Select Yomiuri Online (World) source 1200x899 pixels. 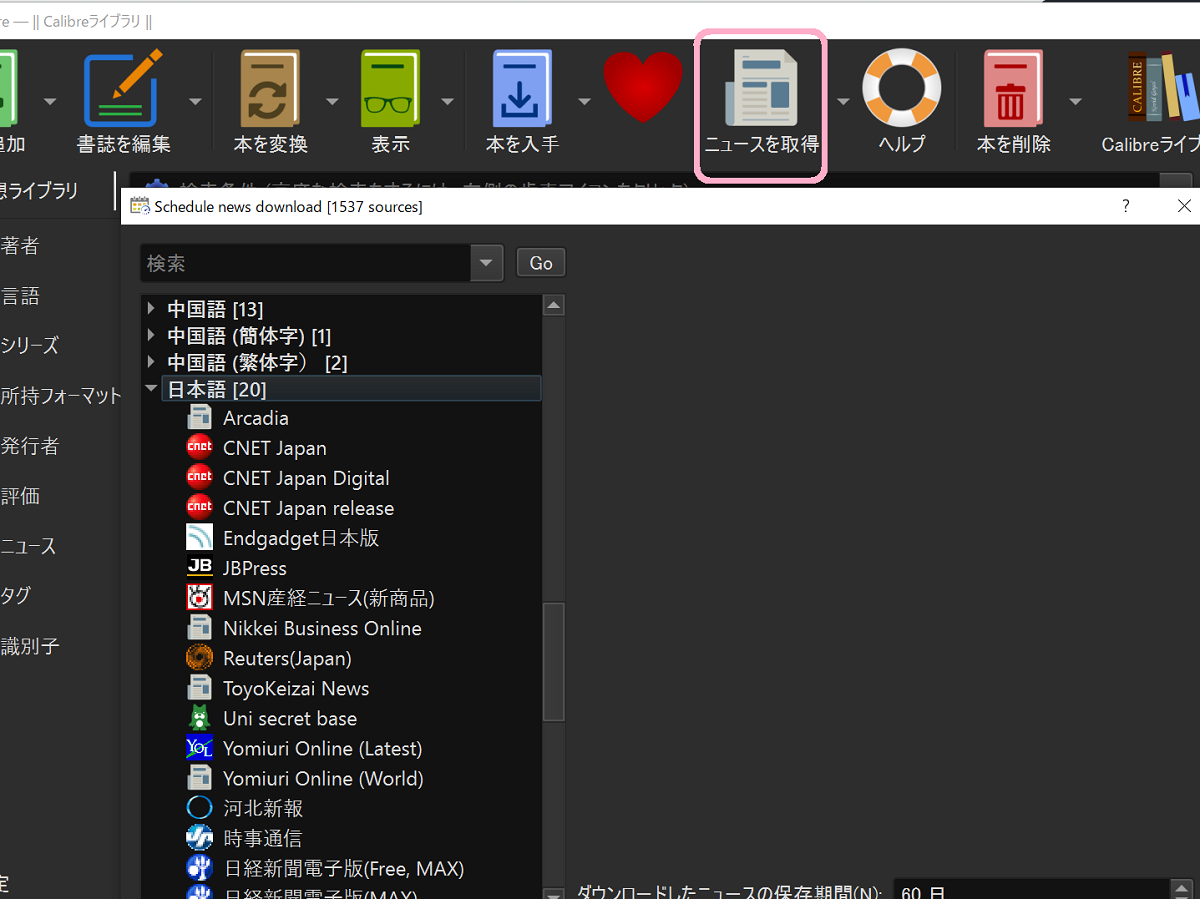click(323, 778)
